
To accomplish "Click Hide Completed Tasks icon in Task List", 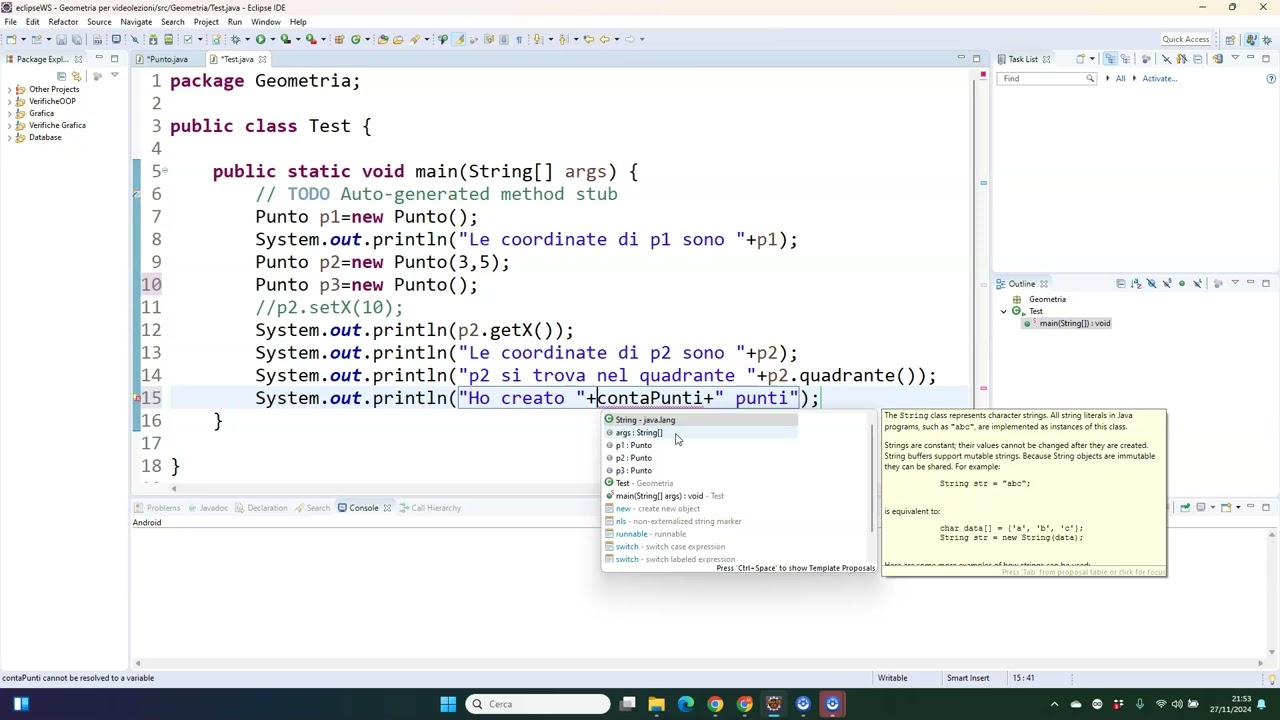I will click(1166, 59).
